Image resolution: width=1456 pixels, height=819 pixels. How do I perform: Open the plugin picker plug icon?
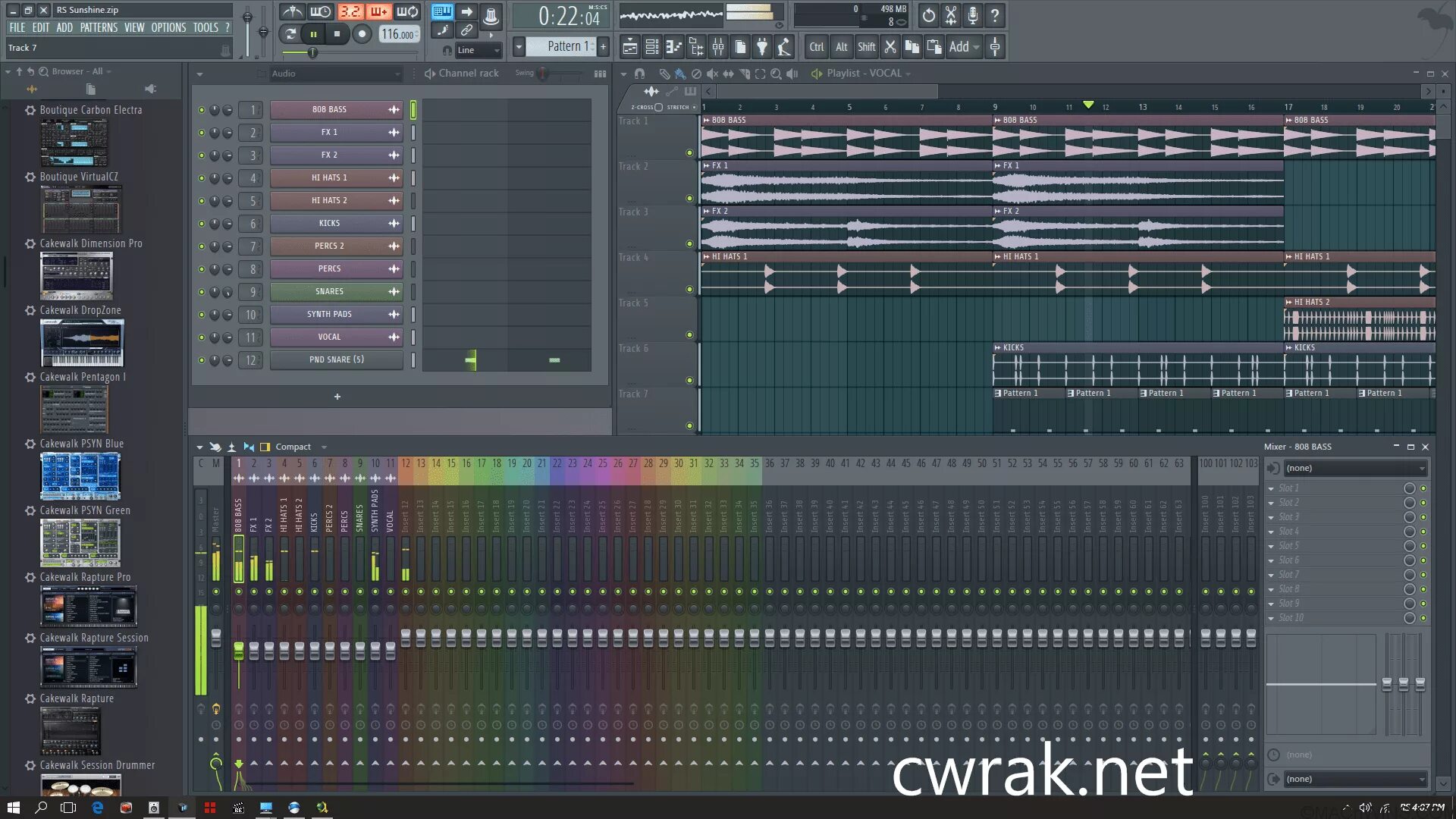pyautogui.click(x=762, y=47)
